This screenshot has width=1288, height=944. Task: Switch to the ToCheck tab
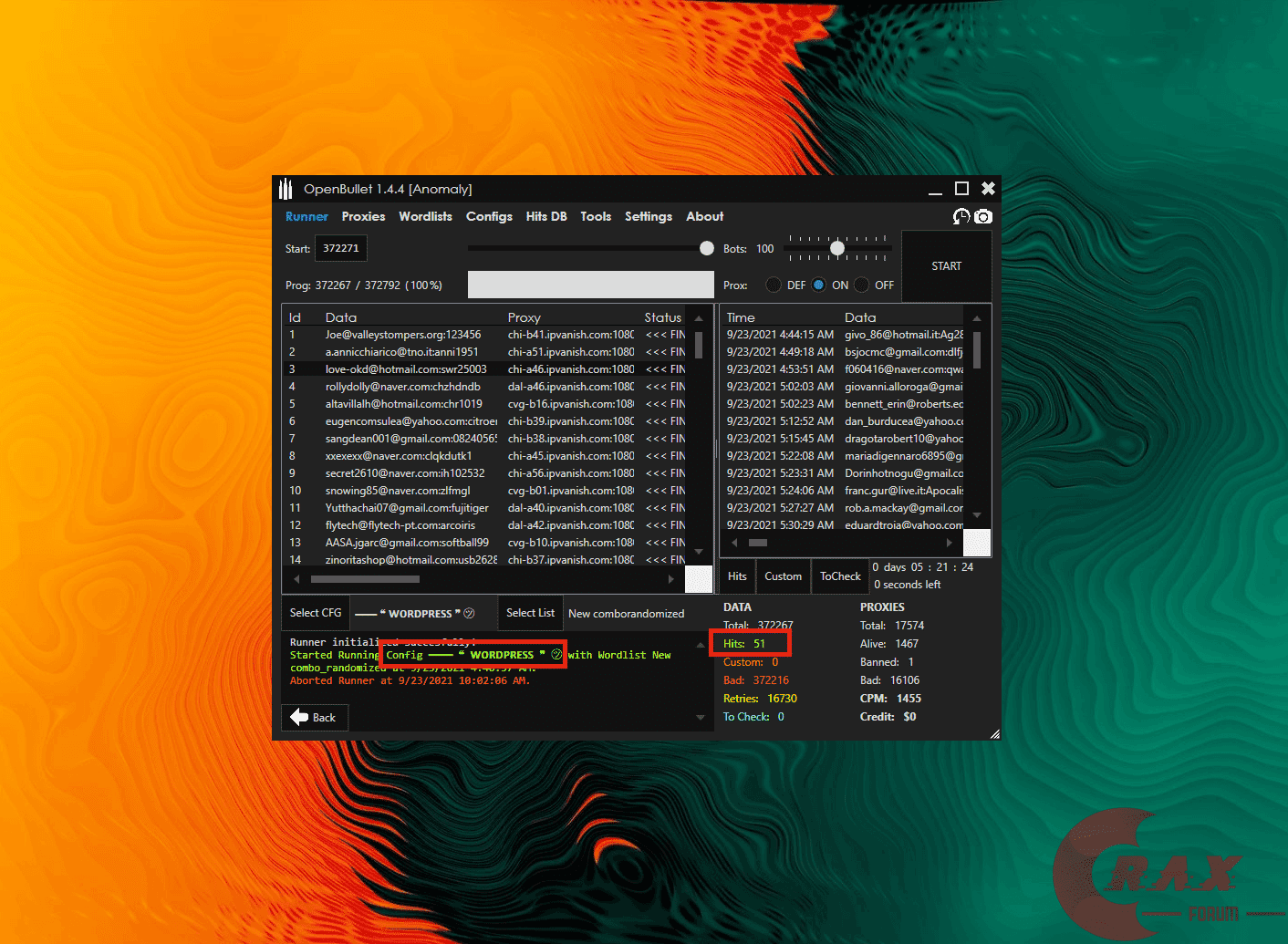[x=839, y=576]
